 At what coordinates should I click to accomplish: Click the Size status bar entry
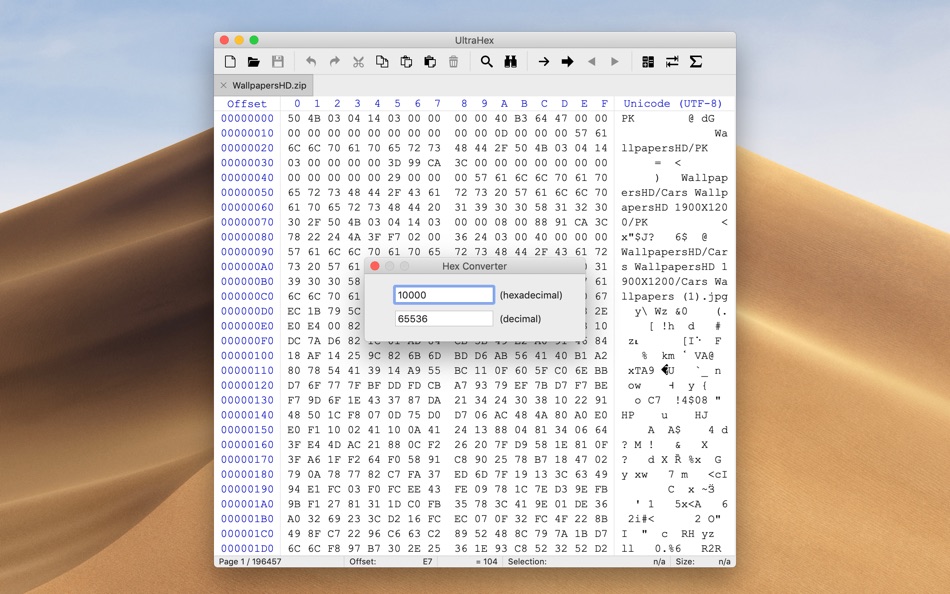coord(703,562)
